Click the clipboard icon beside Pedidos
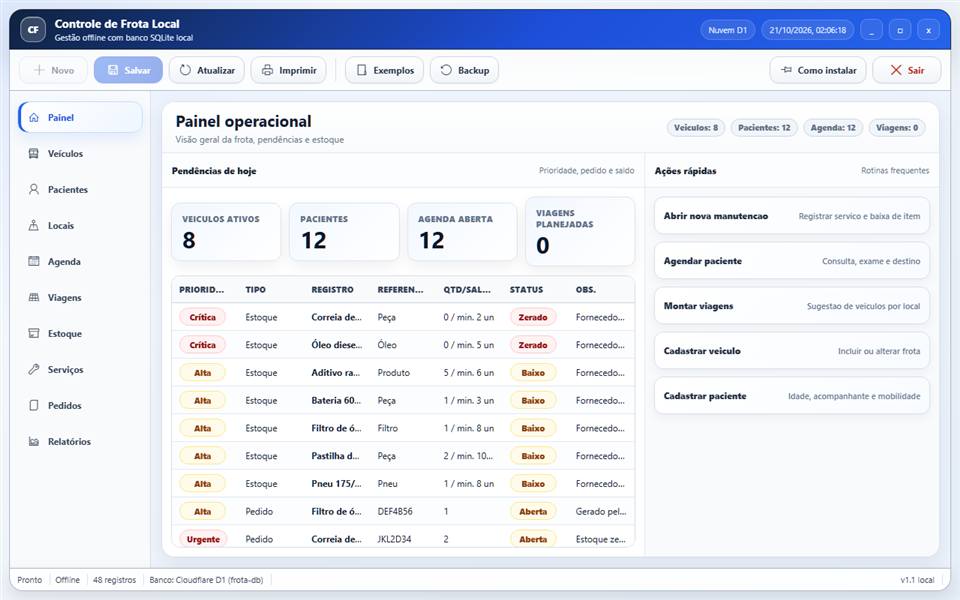960x600 pixels. pyautogui.click(x=34, y=405)
